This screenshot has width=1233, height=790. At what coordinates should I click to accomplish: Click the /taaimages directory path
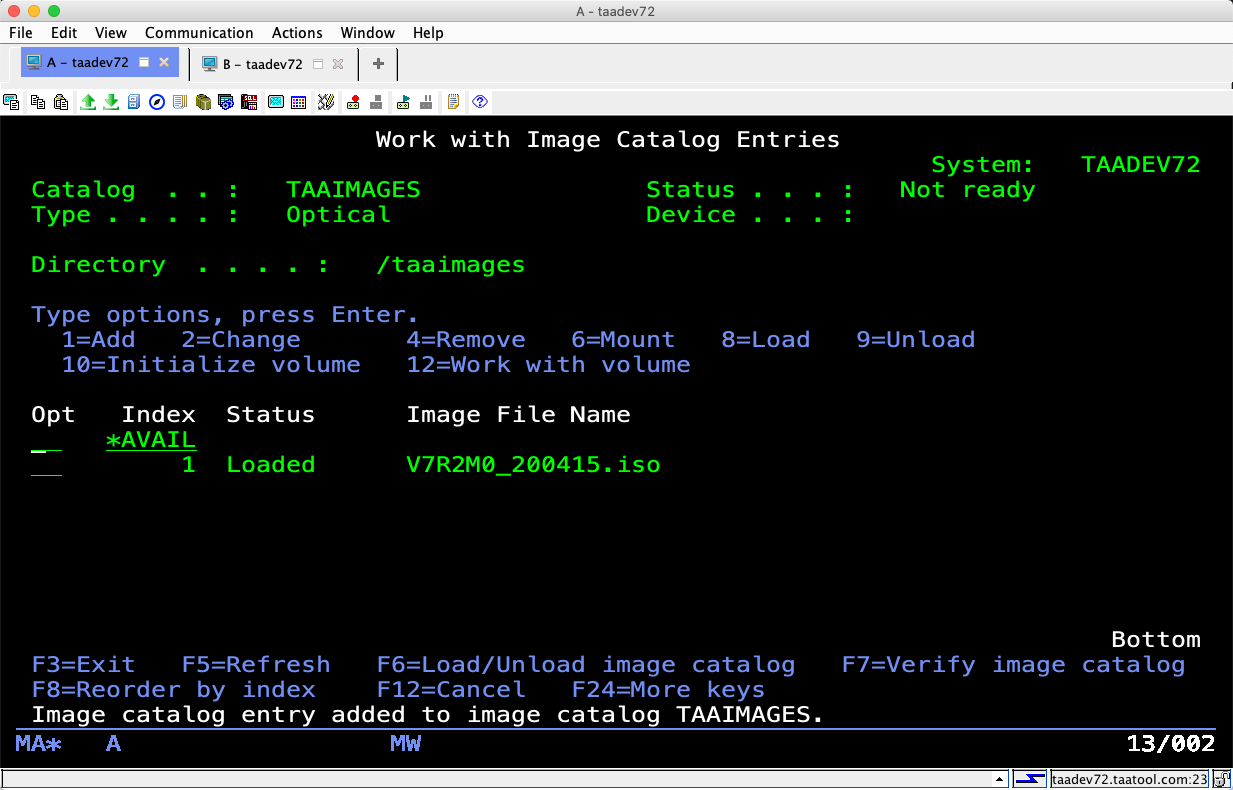click(451, 265)
